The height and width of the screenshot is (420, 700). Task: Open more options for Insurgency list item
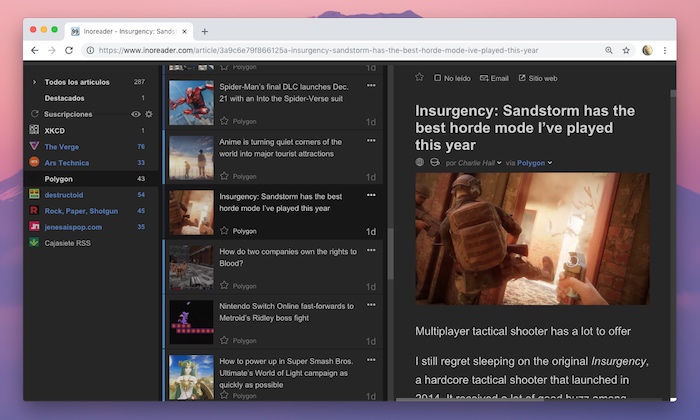pyautogui.click(x=371, y=195)
